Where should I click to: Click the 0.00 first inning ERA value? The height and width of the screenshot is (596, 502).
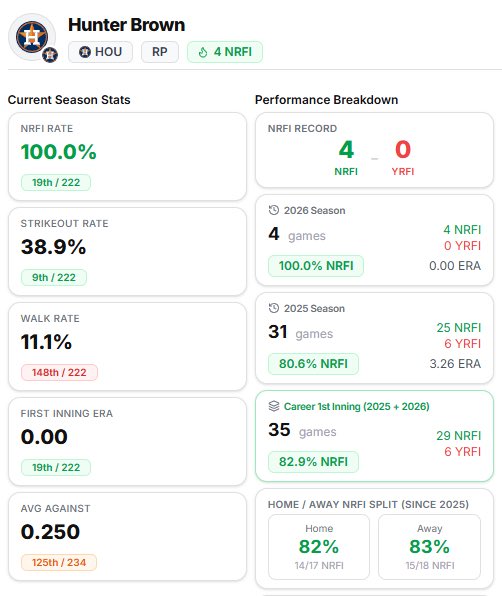tap(44, 437)
